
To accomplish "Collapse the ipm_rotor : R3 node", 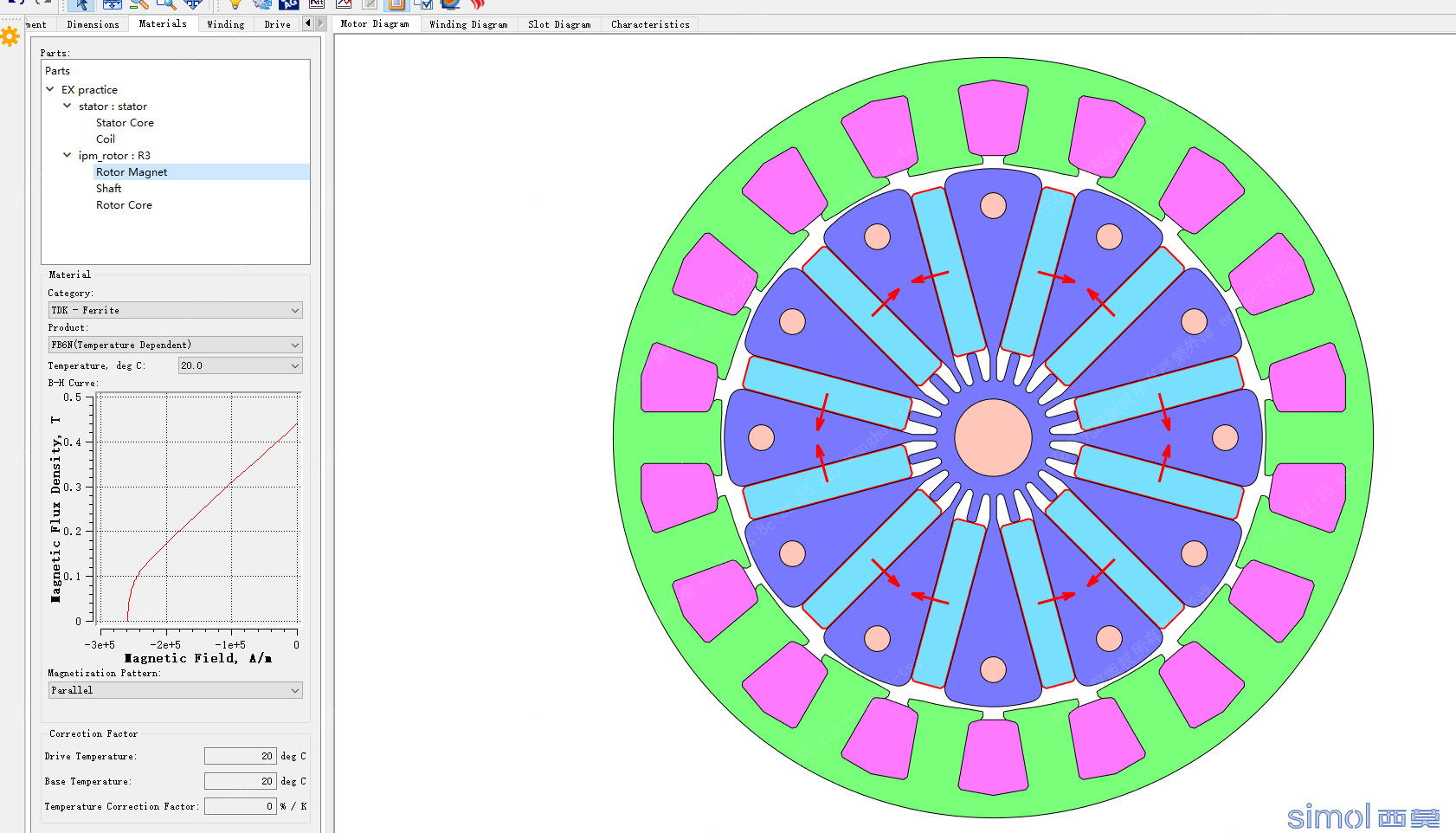I will [x=68, y=155].
